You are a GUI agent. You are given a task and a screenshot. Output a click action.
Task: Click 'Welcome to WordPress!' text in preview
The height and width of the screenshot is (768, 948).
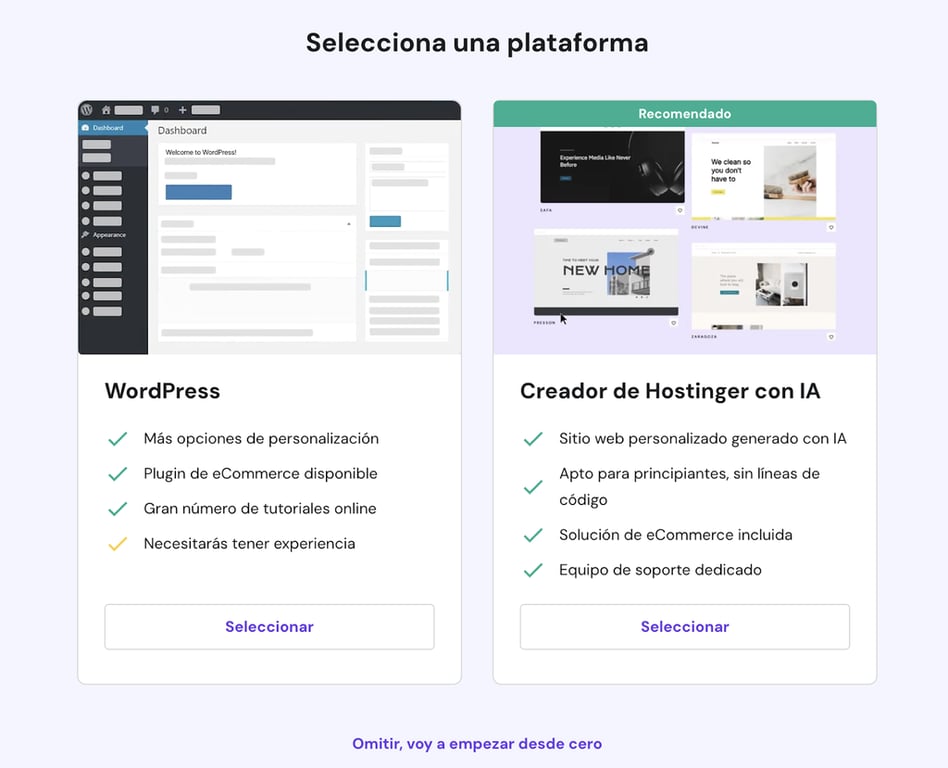point(201,152)
